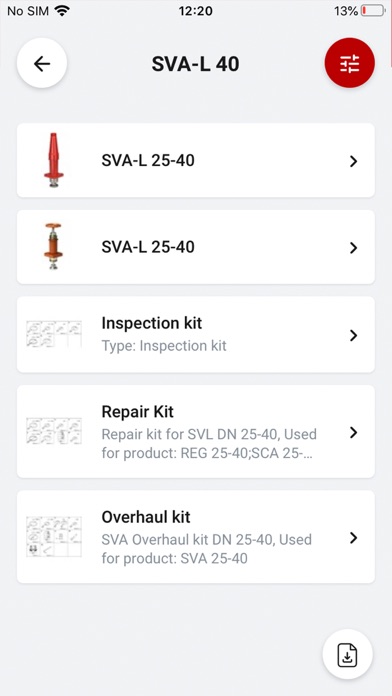The image size is (392, 696).
Task: Open the Inspection kit item title
Action: [x=152, y=323]
